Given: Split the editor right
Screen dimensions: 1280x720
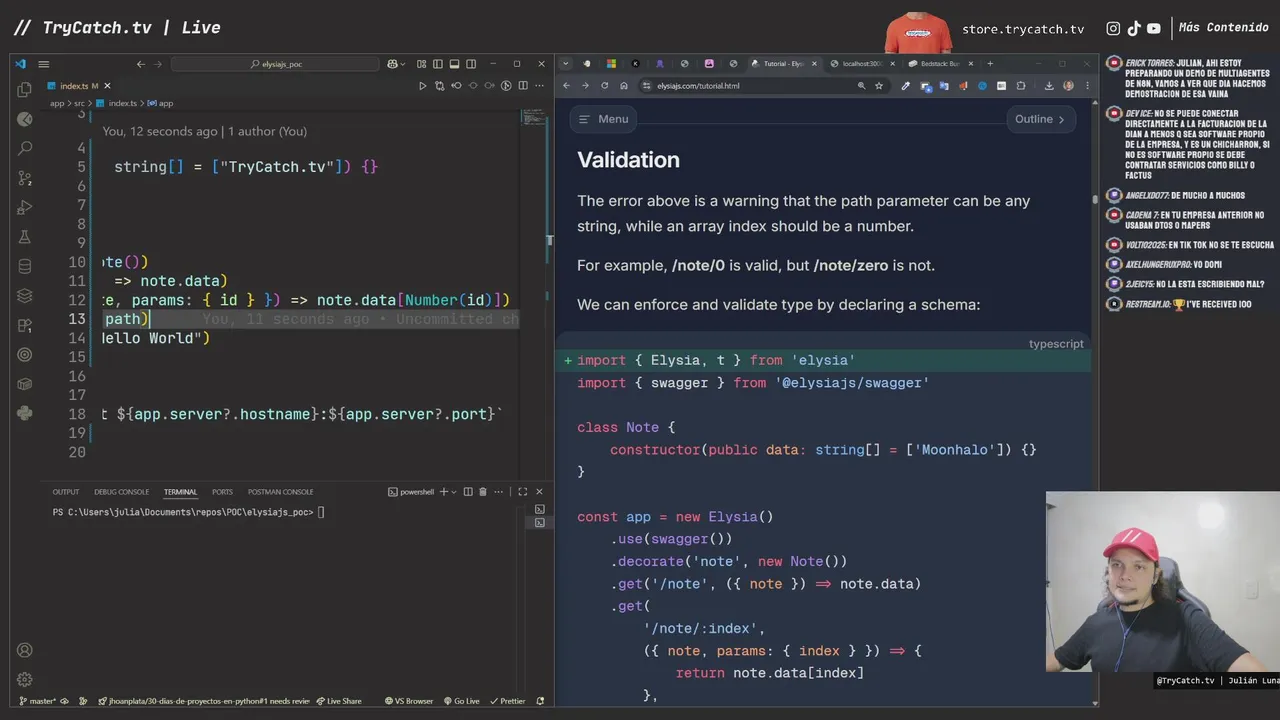Looking at the screenshot, I should click(x=523, y=86).
